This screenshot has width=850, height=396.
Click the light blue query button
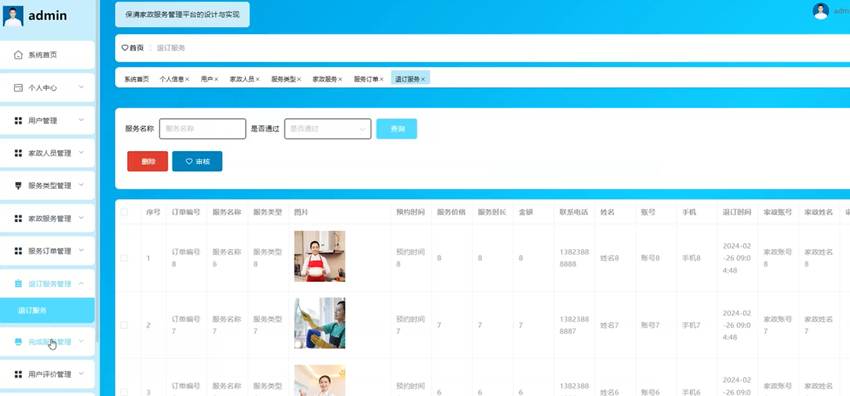pos(397,129)
